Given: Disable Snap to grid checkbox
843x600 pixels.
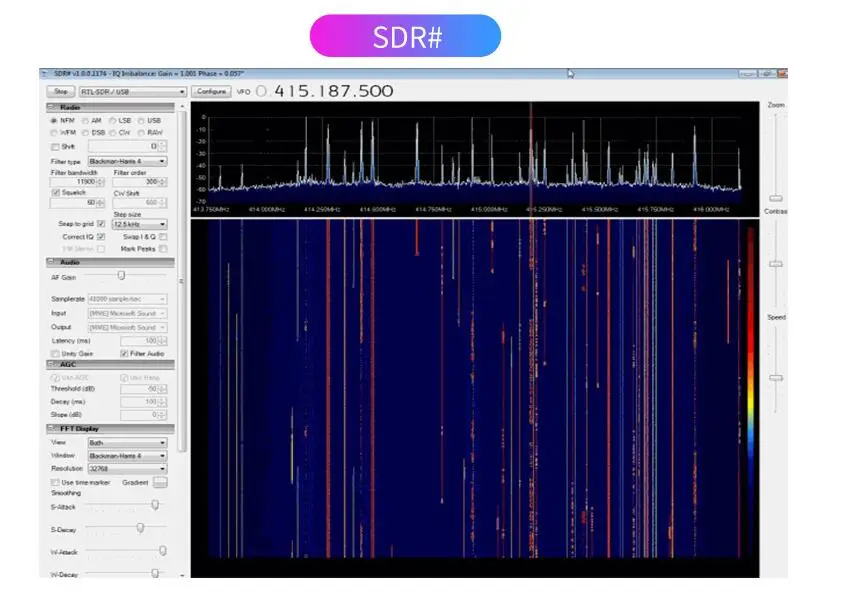Looking at the screenshot, I should tap(100, 224).
